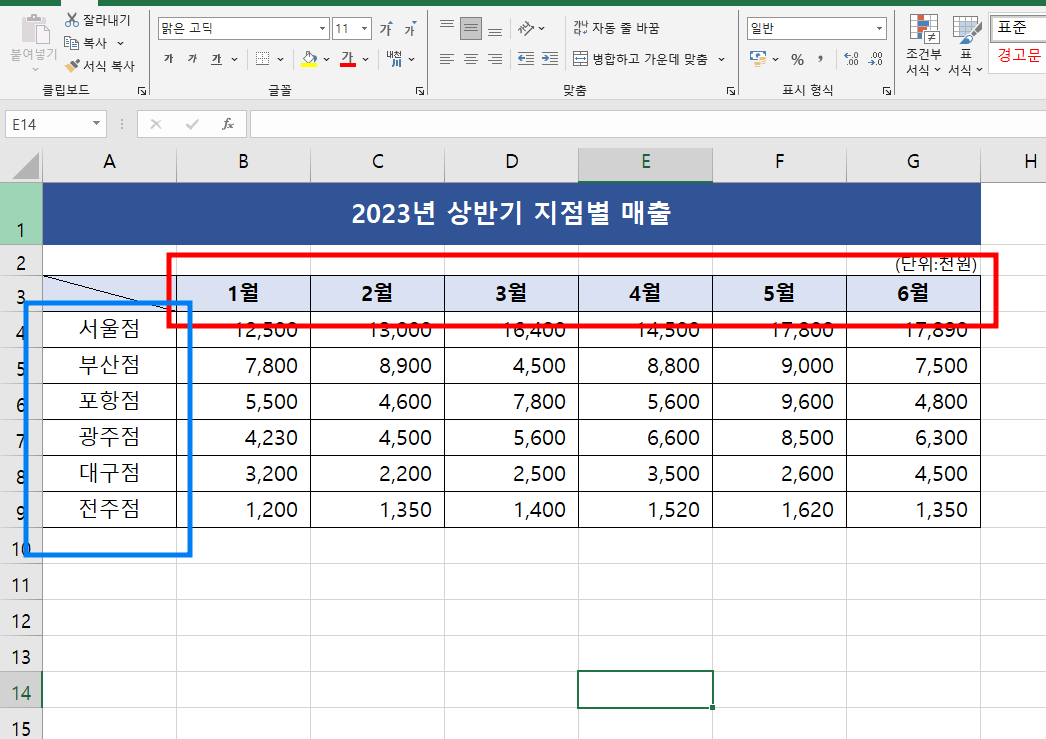The width and height of the screenshot is (1046, 739).
Task: Click the Name Box showing E14
Action: [x=47, y=124]
